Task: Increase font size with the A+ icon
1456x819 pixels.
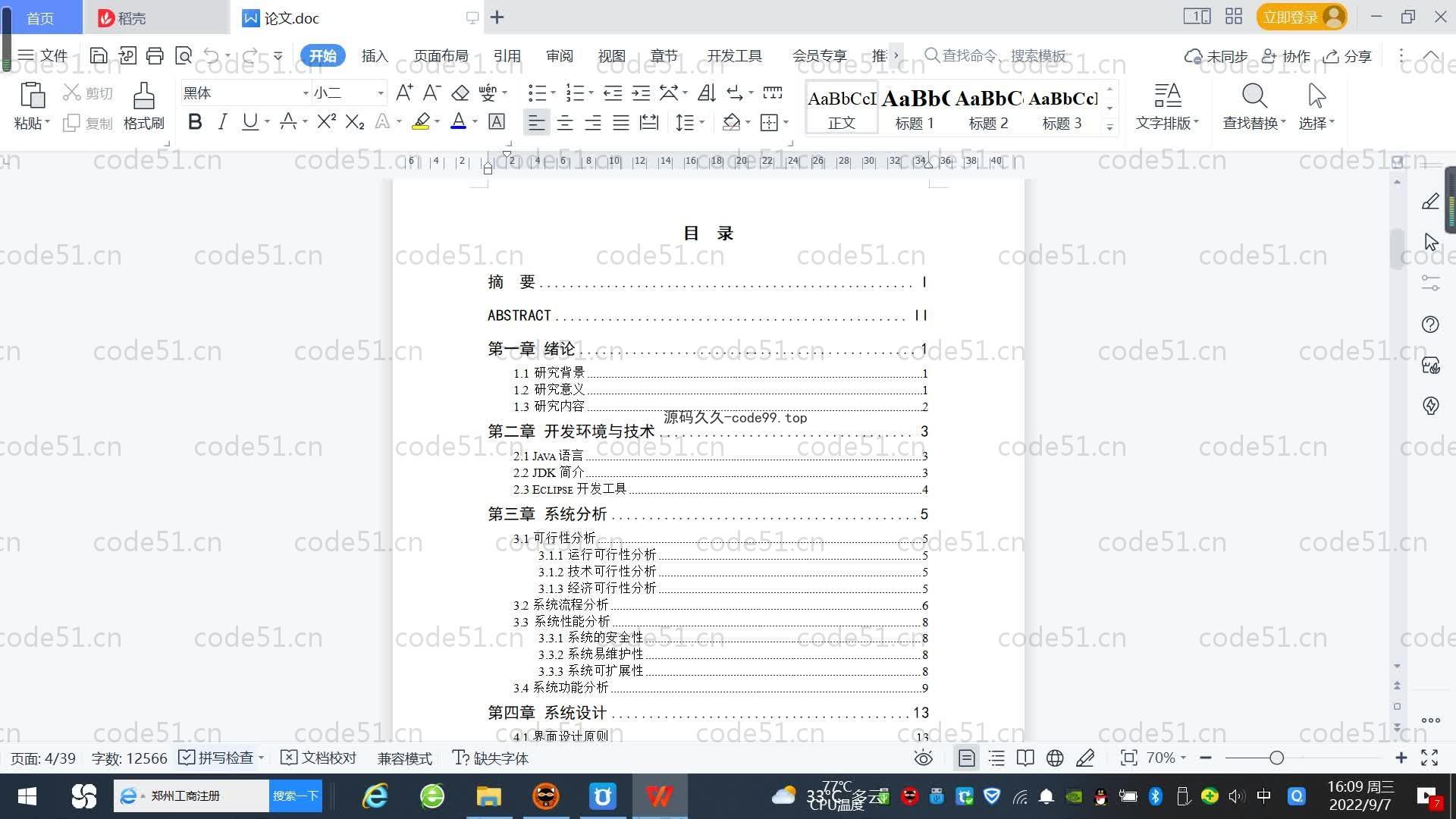Action: 404,93
